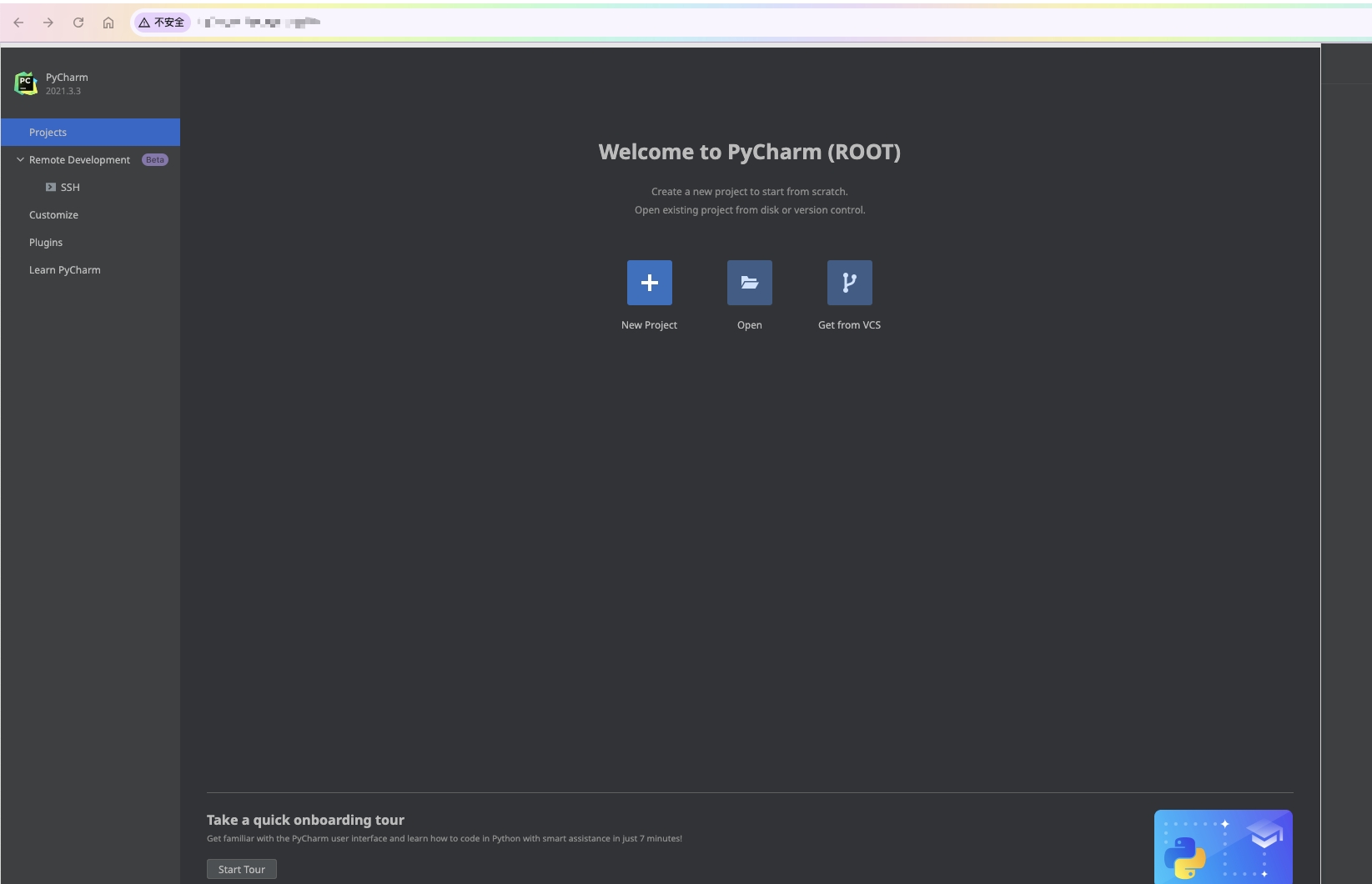Switch to the Plugins section
The width and height of the screenshot is (1372, 884).
pos(46,243)
